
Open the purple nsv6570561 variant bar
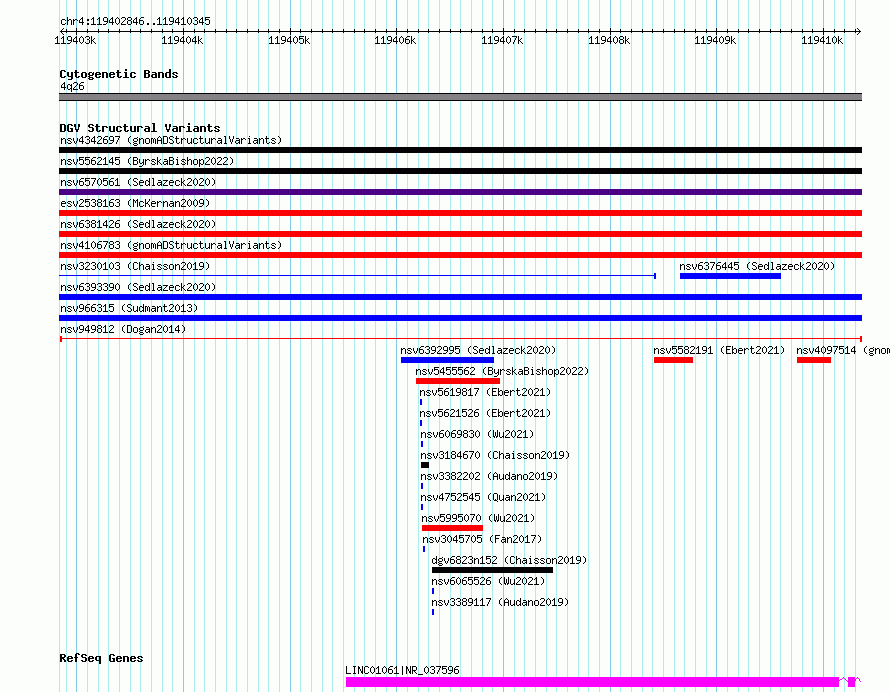(x=460, y=192)
